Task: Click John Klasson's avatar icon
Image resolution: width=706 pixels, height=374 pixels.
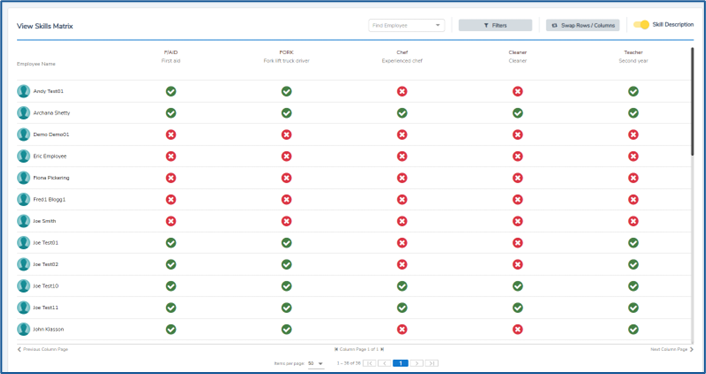Action: tap(23, 329)
